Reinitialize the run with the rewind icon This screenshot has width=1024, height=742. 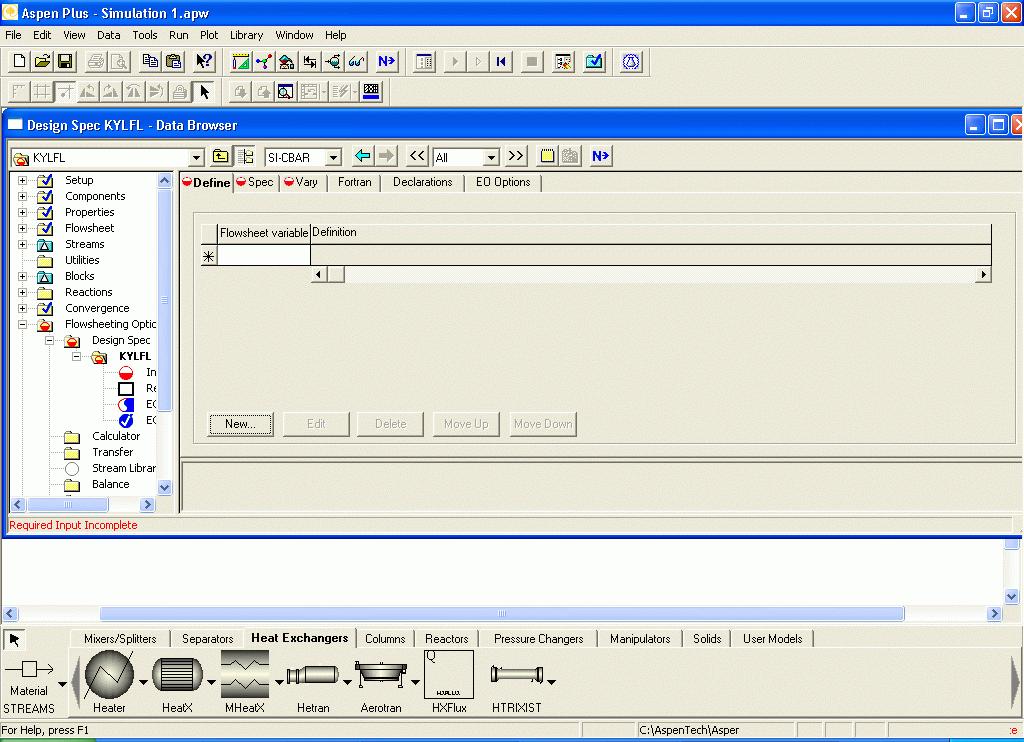tap(501, 61)
